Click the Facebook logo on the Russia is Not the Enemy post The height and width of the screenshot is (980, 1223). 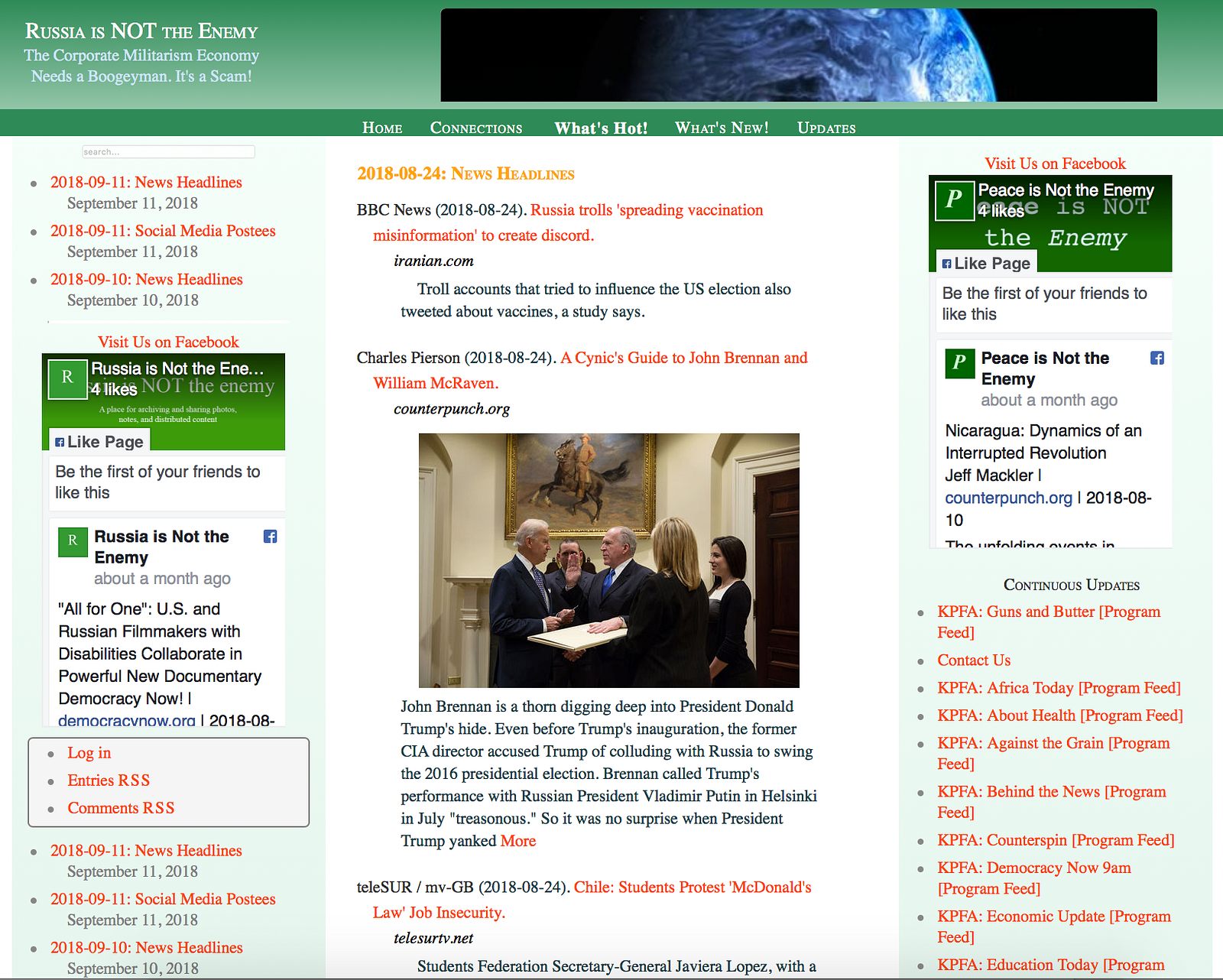[x=270, y=537]
